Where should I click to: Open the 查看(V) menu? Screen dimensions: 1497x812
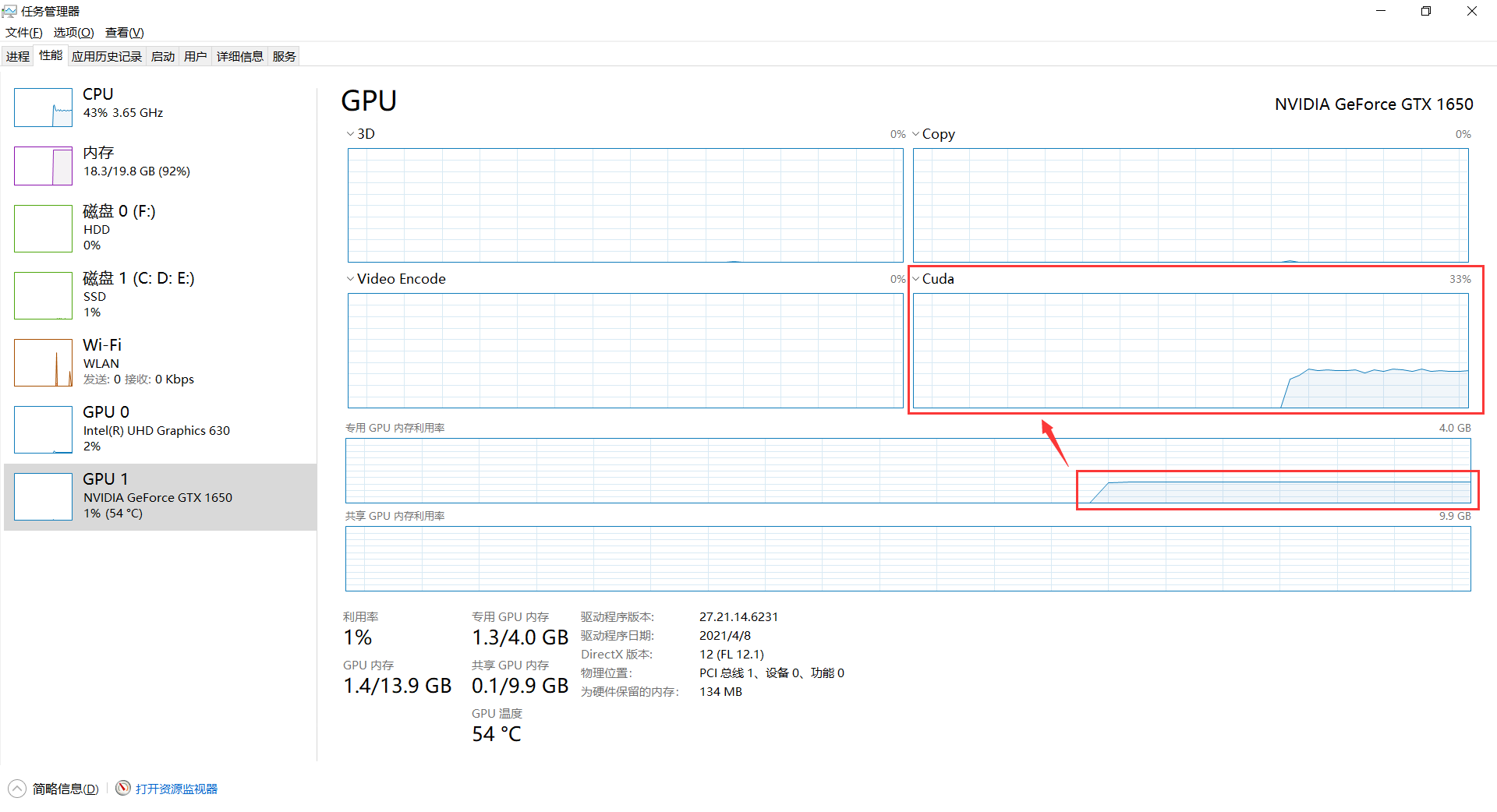(x=125, y=32)
